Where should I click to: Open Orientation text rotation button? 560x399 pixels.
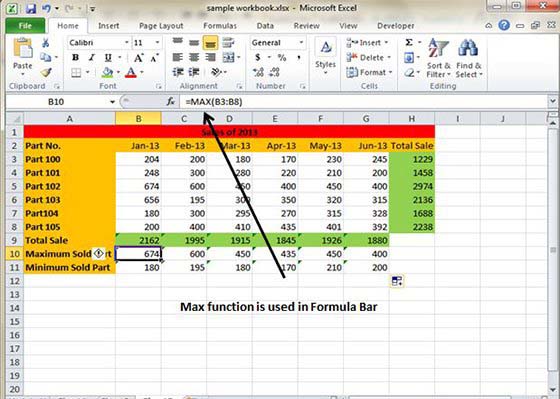(217, 73)
